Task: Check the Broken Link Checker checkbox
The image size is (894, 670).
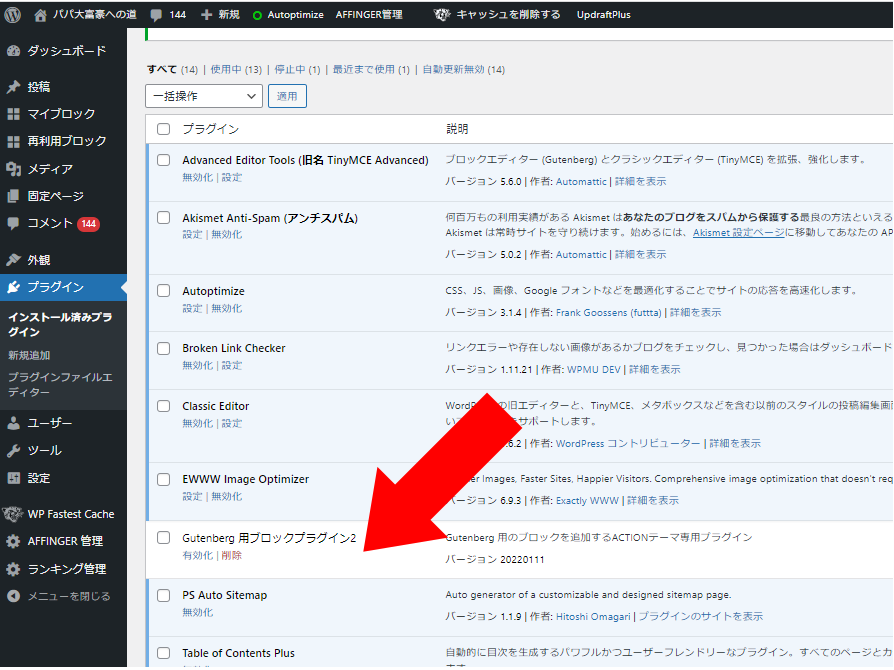Action: tap(164, 348)
